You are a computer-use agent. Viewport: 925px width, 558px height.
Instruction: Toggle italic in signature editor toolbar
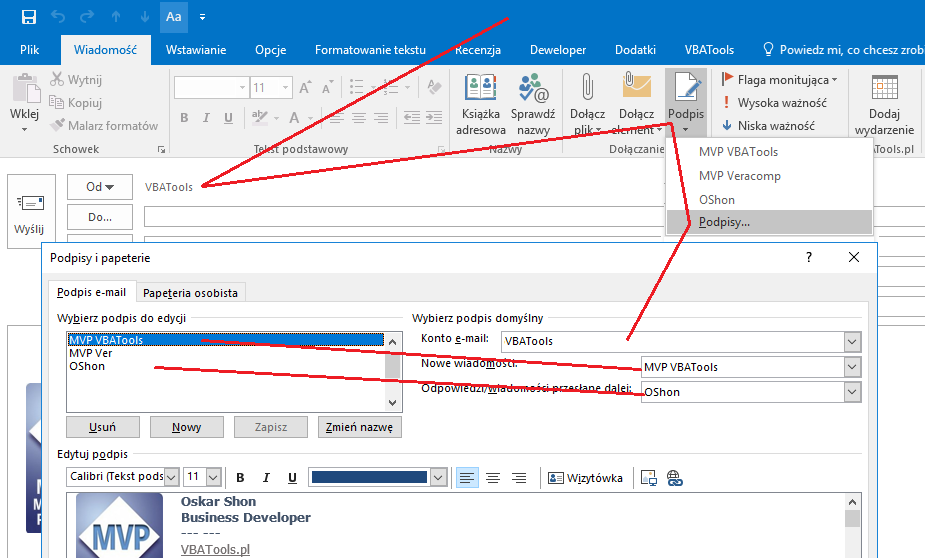tap(266, 478)
